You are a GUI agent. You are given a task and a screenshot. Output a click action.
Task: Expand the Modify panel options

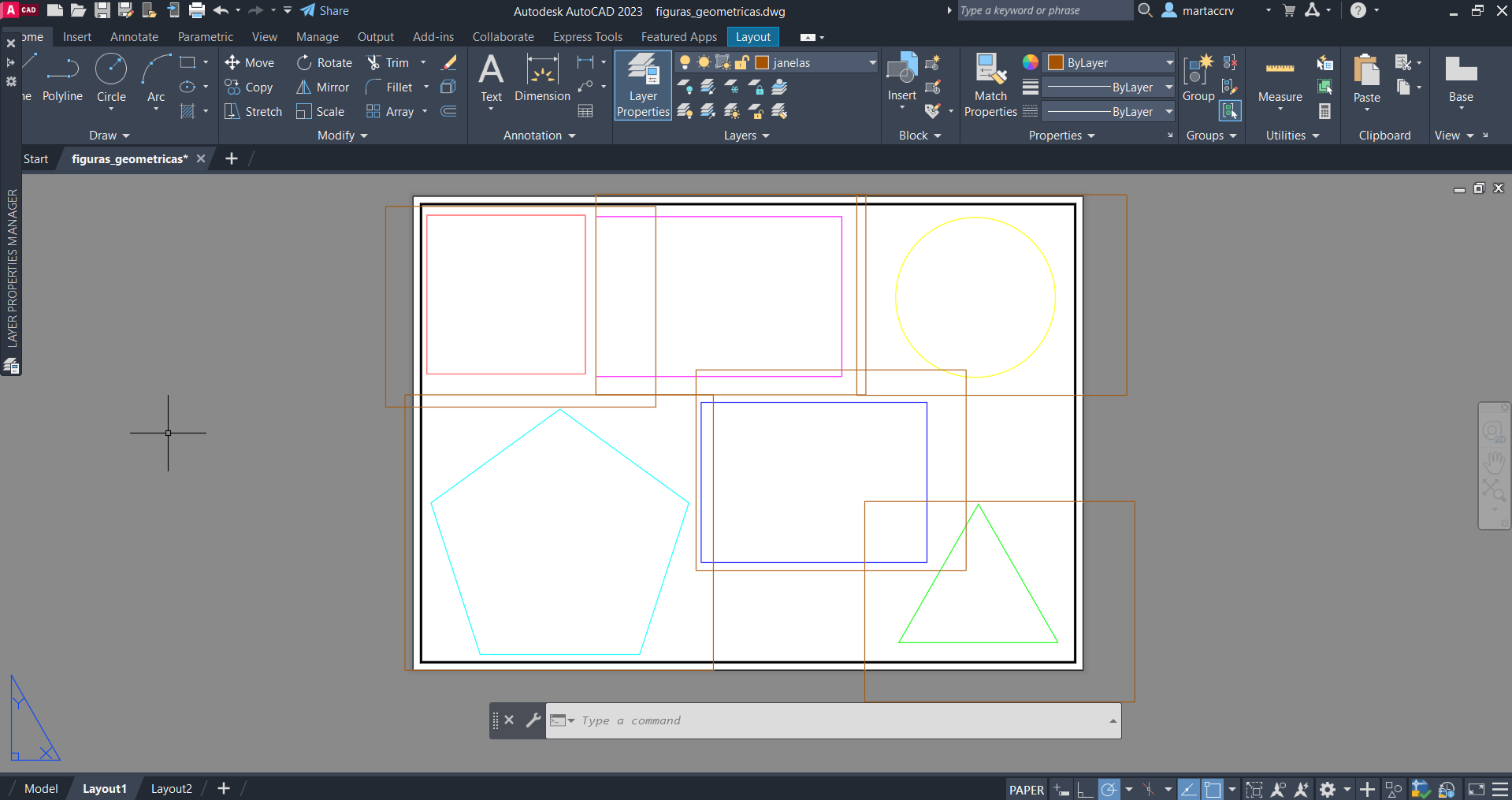[x=343, y=136]
